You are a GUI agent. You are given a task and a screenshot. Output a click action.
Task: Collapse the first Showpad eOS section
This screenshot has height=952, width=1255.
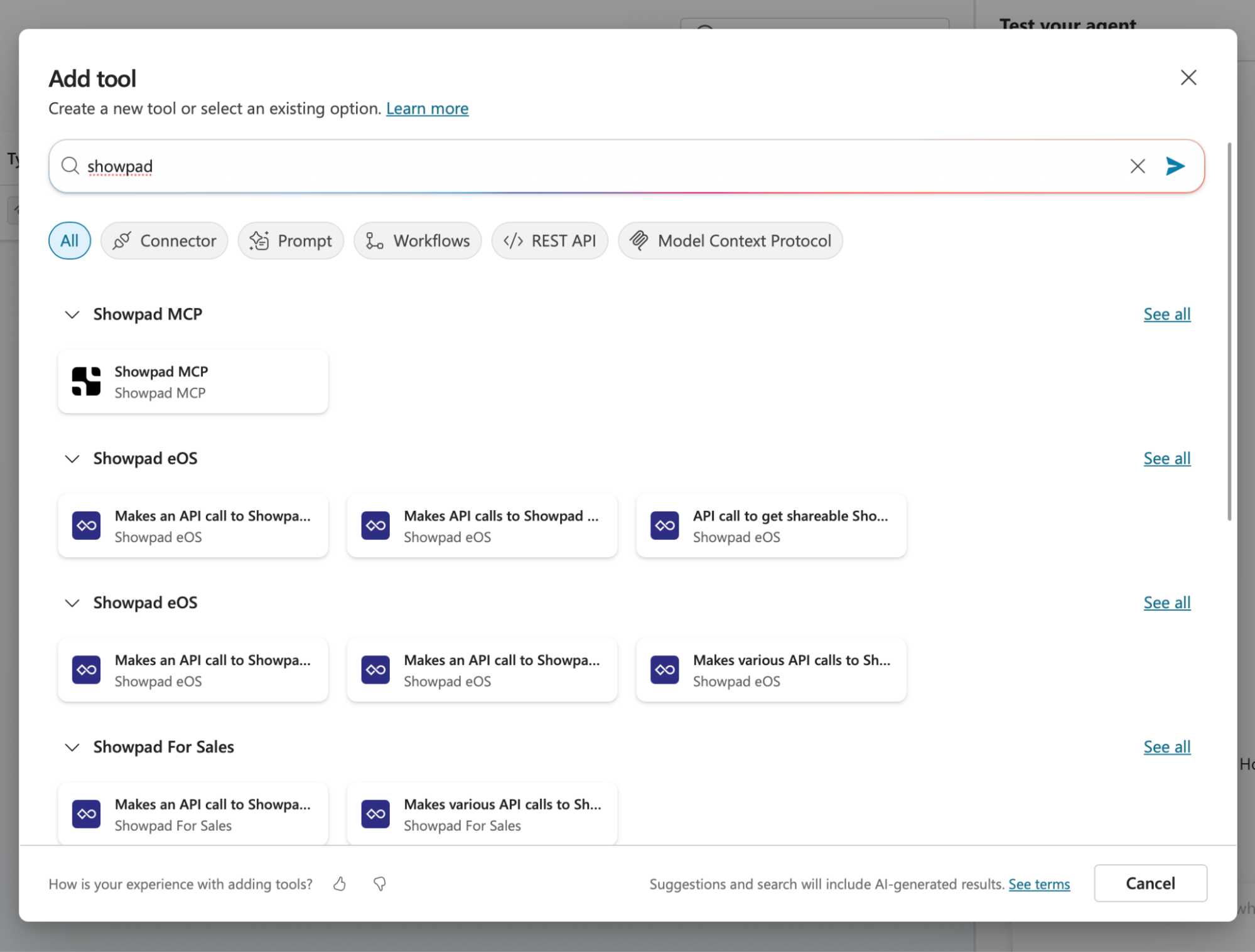point(72,459)
